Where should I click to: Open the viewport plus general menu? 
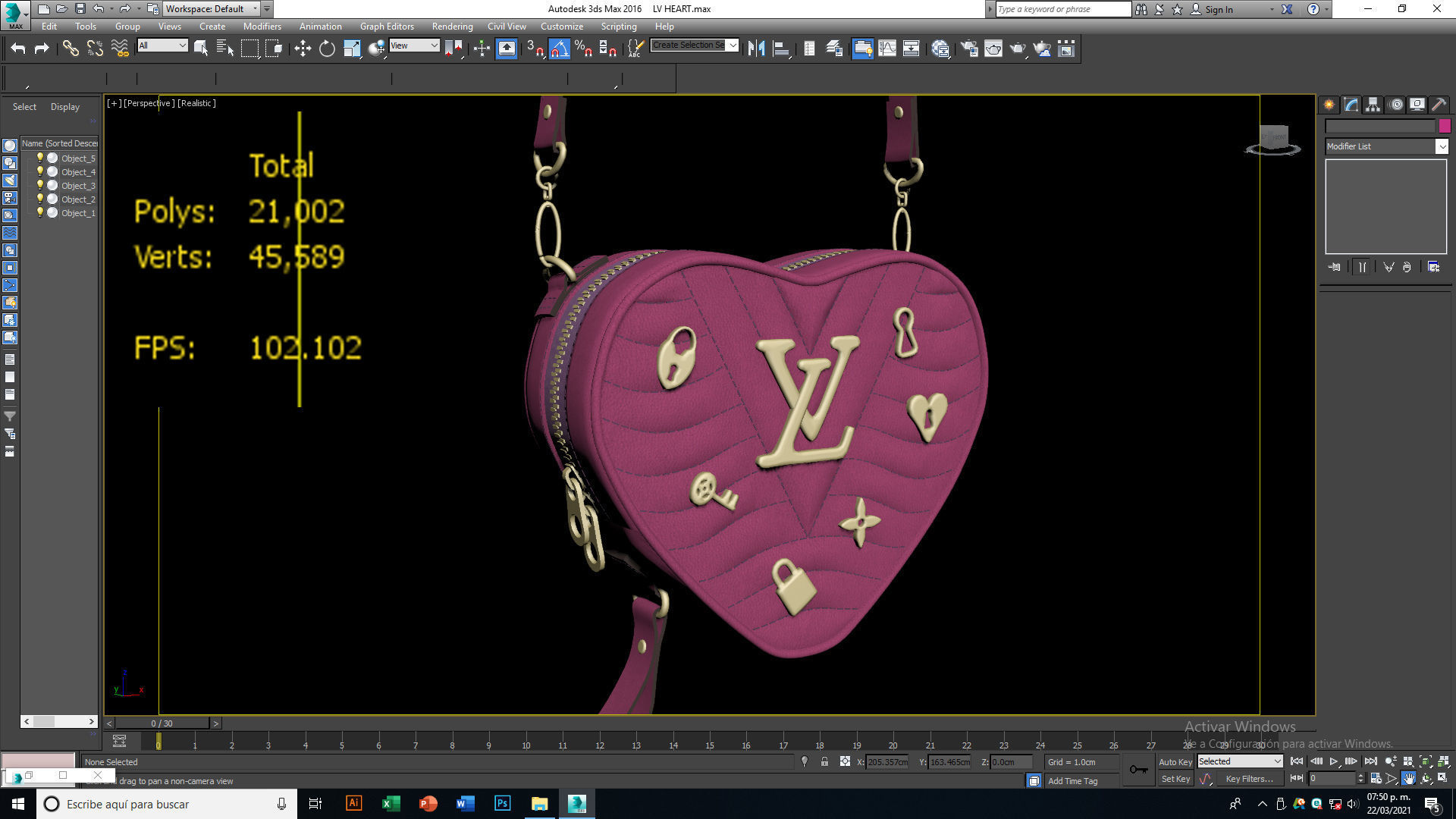tap(114, 103)
